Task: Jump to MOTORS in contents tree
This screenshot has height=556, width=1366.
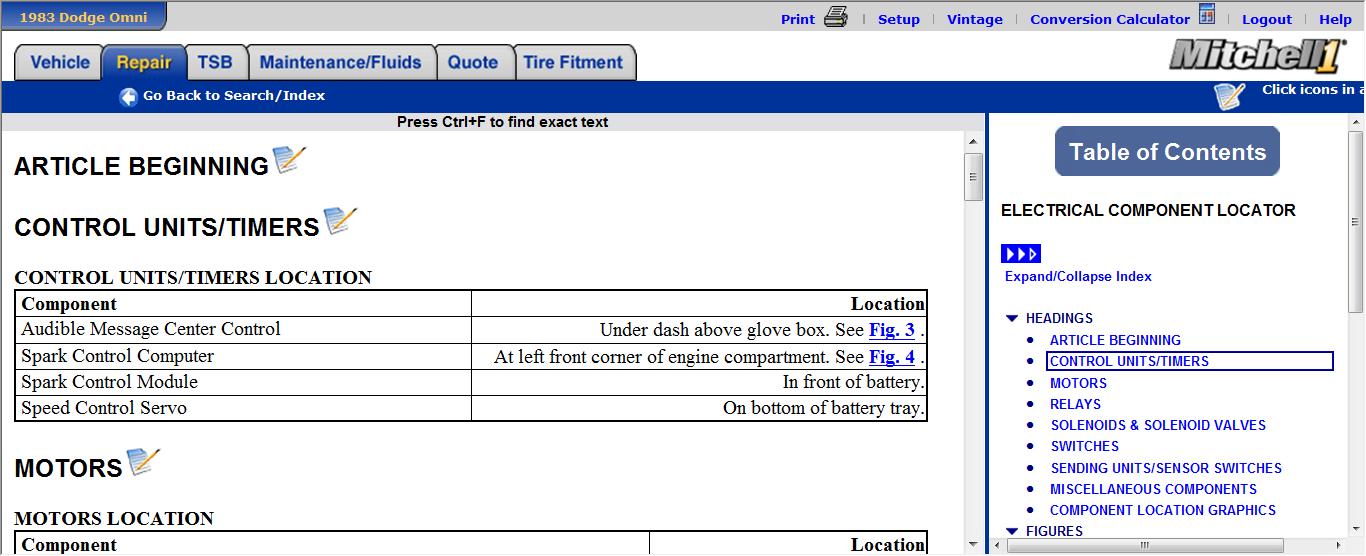Action: [x=1078, y=383]
